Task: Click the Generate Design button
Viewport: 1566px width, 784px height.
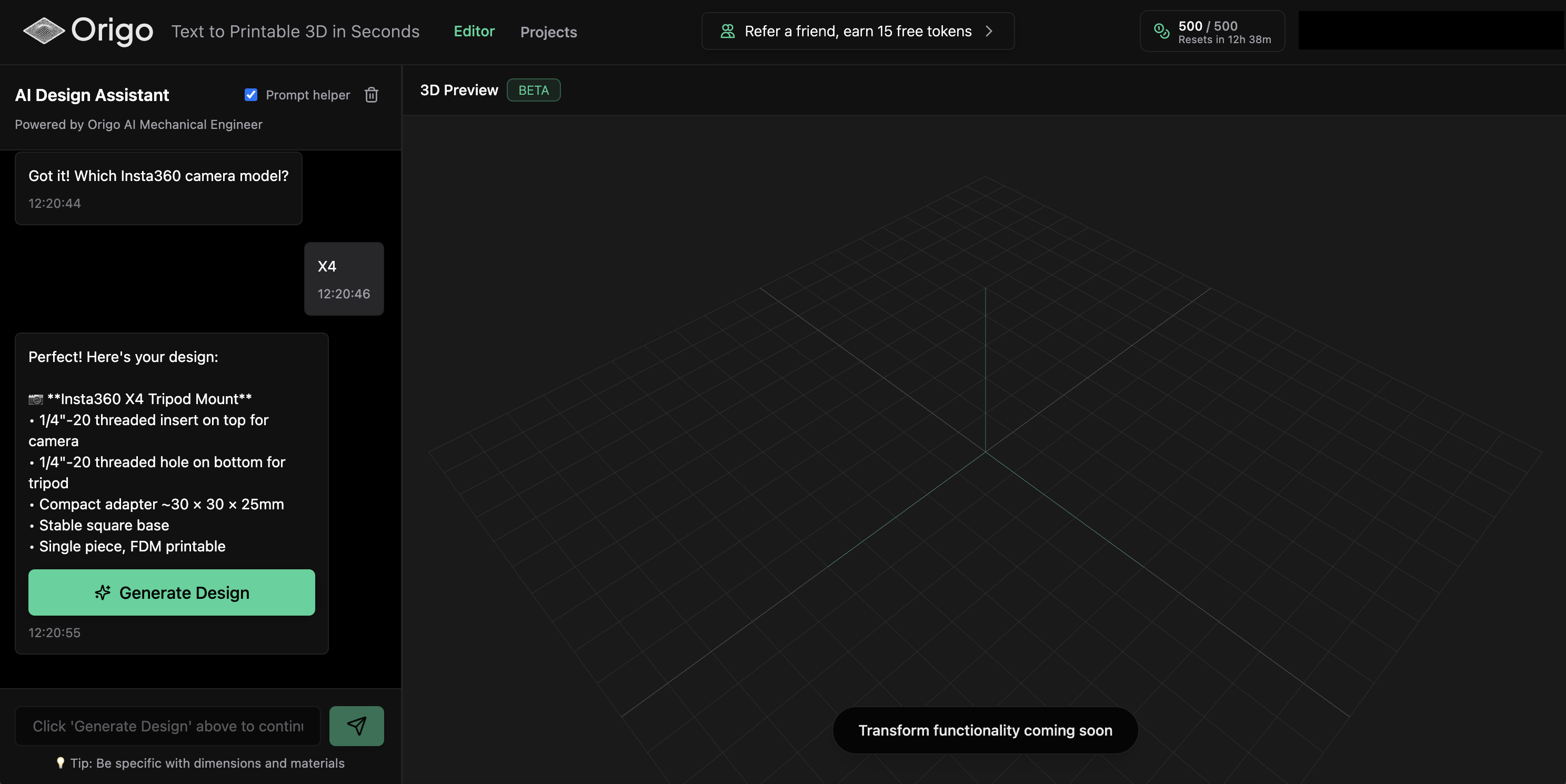Action: tap(171, 592)
